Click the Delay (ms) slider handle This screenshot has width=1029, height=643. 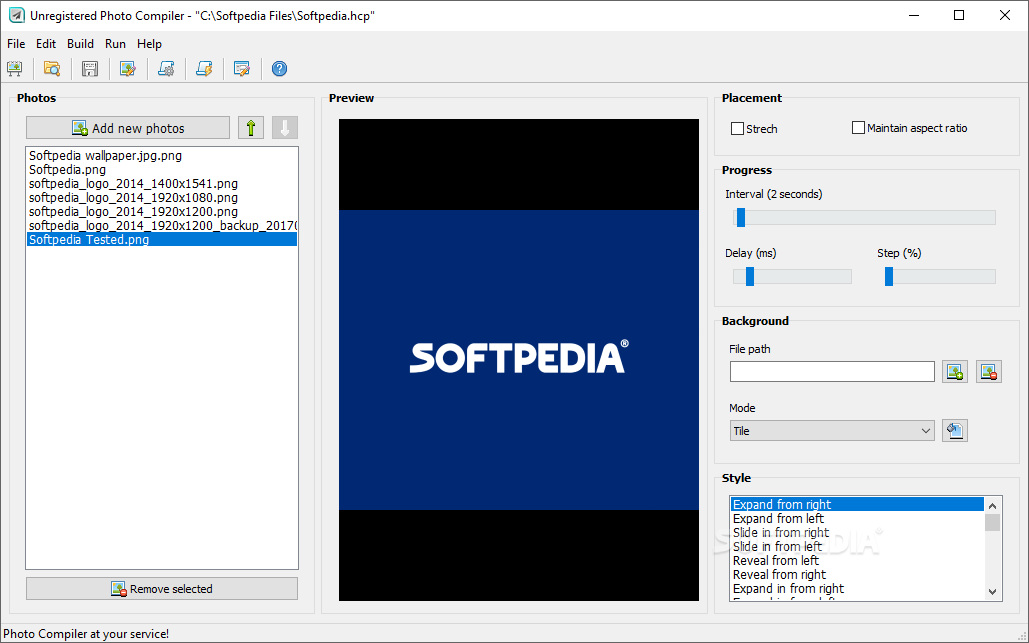coord(750,276)
